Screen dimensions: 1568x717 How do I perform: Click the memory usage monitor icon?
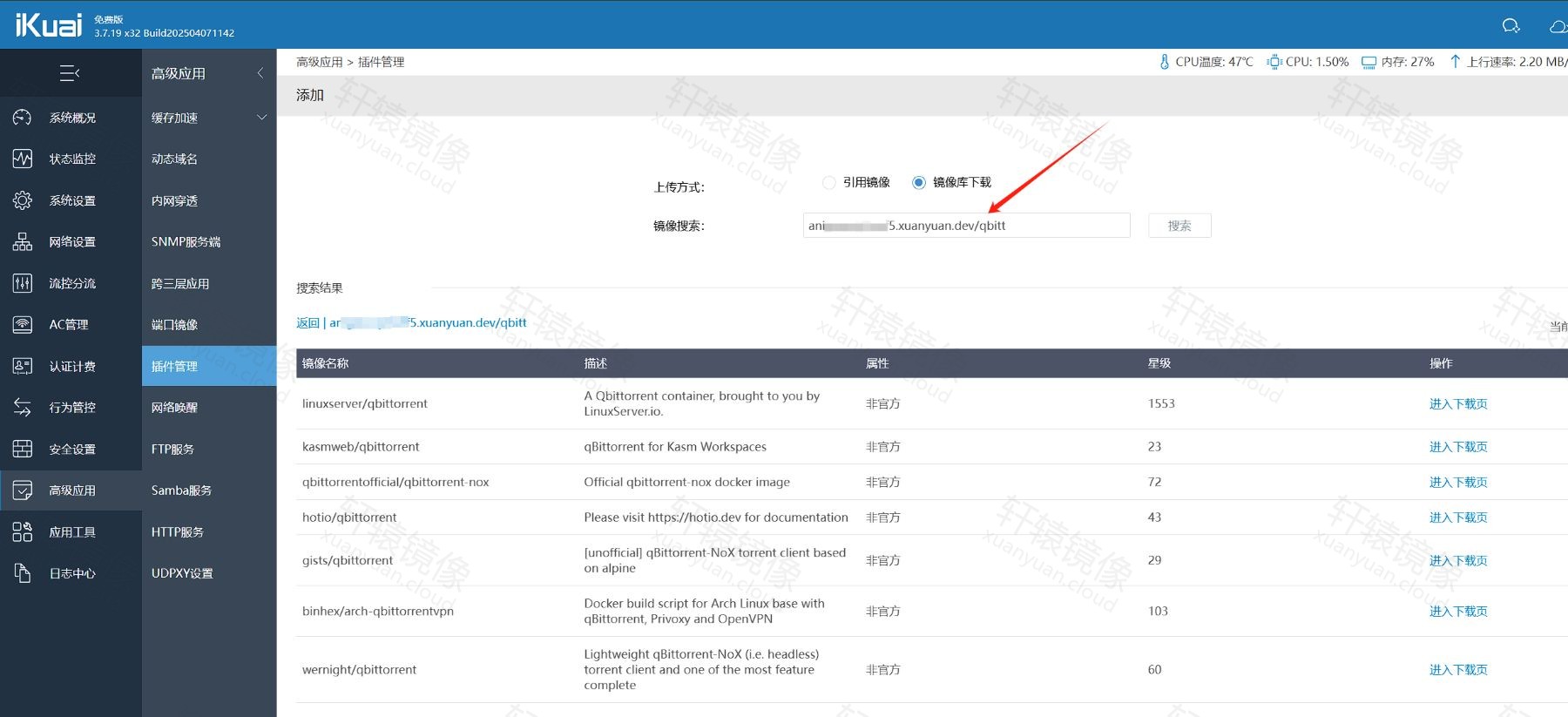coord(1369,62)
